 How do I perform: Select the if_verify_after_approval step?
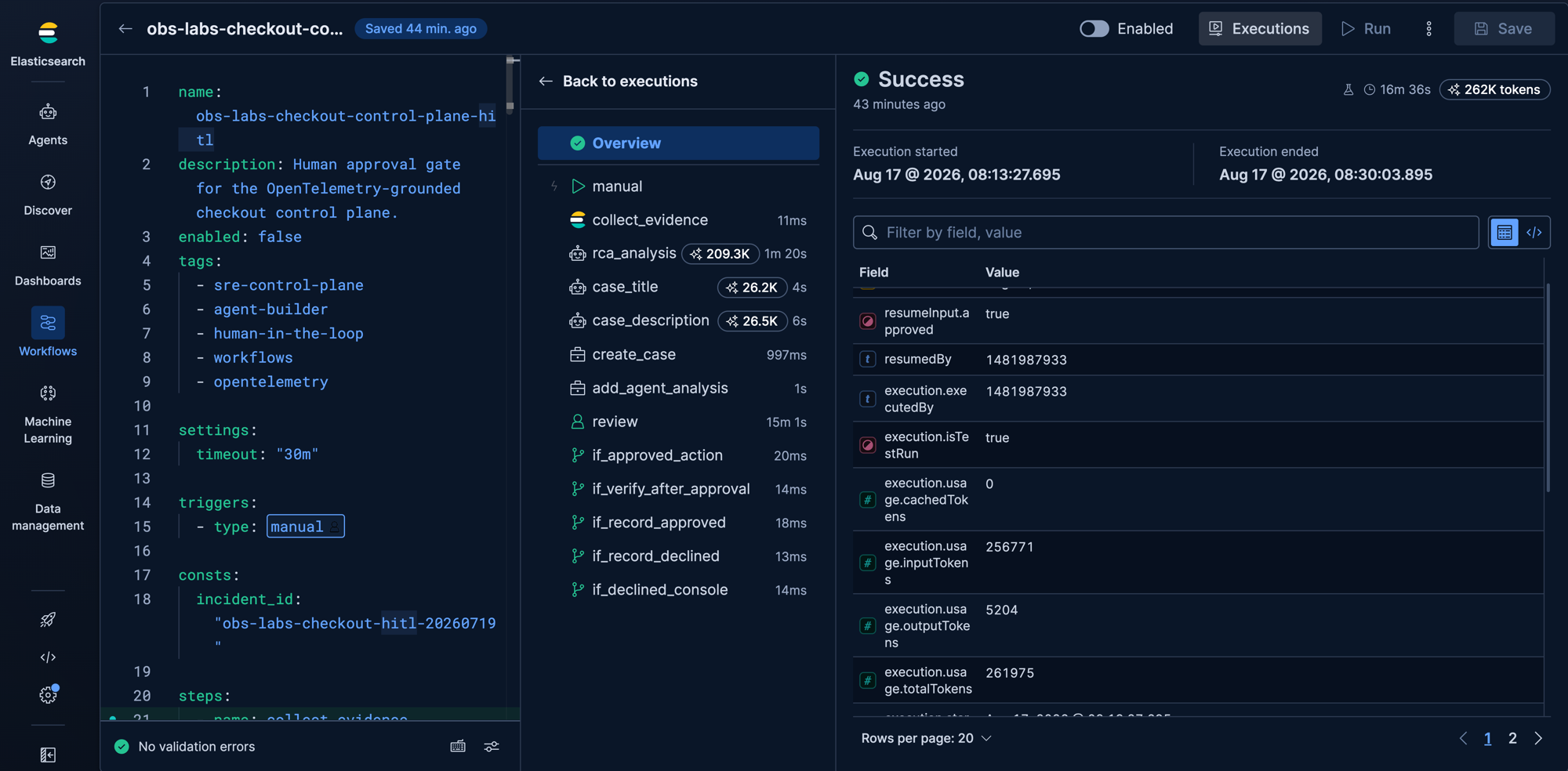[678, 490]
